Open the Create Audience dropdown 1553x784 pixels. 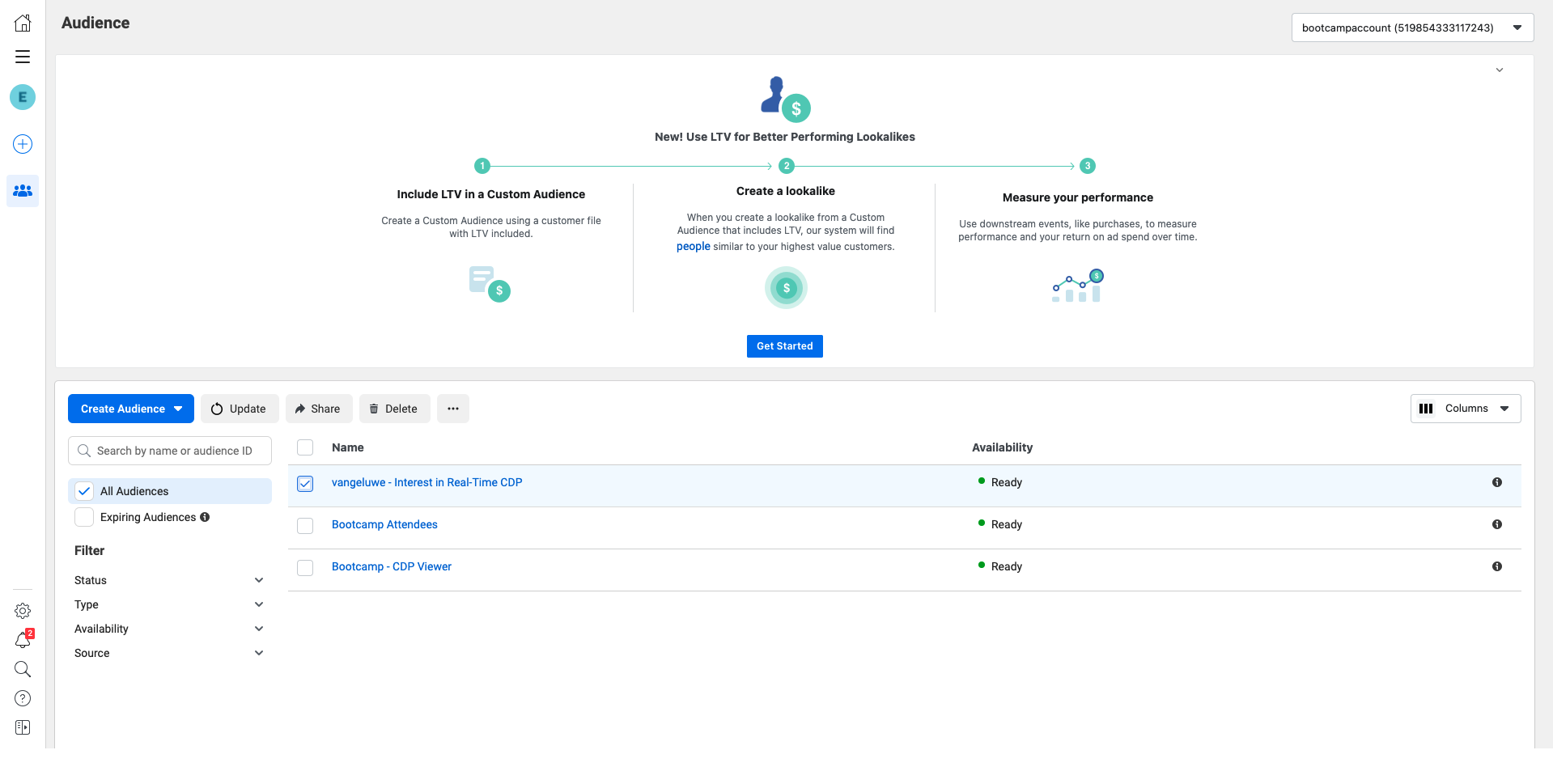point(131,409)
